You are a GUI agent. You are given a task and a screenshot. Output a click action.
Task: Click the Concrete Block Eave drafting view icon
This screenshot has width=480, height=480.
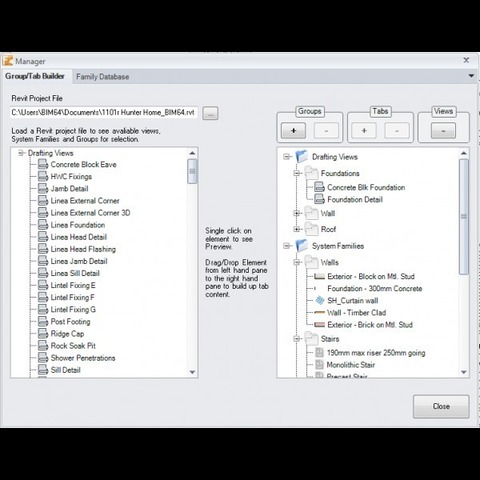tap(43, 164)
